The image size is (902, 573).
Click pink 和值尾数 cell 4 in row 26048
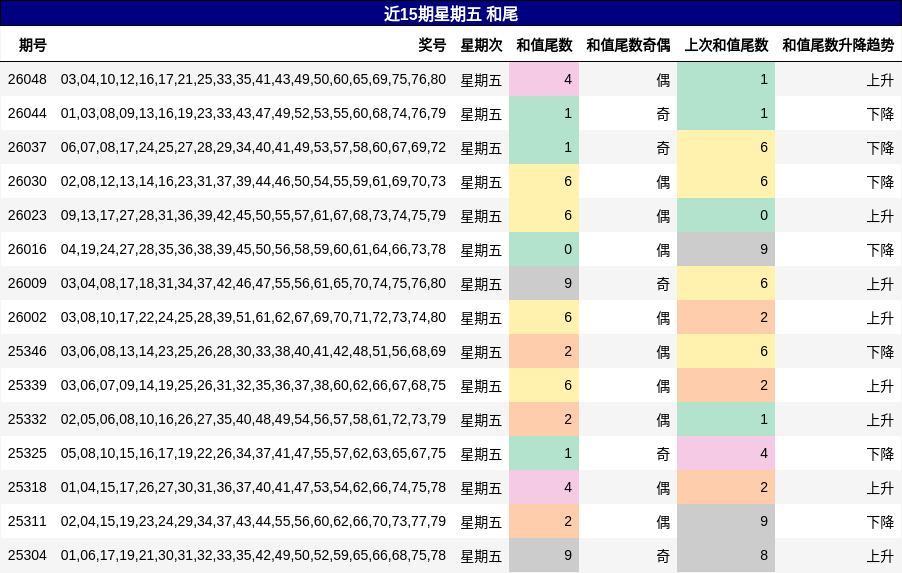coord(544,79)
